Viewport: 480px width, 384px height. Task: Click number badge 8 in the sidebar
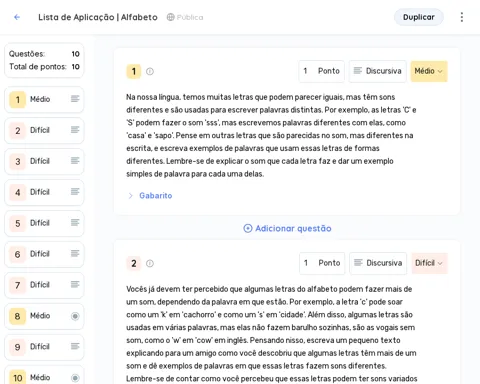tap(18, 316)
